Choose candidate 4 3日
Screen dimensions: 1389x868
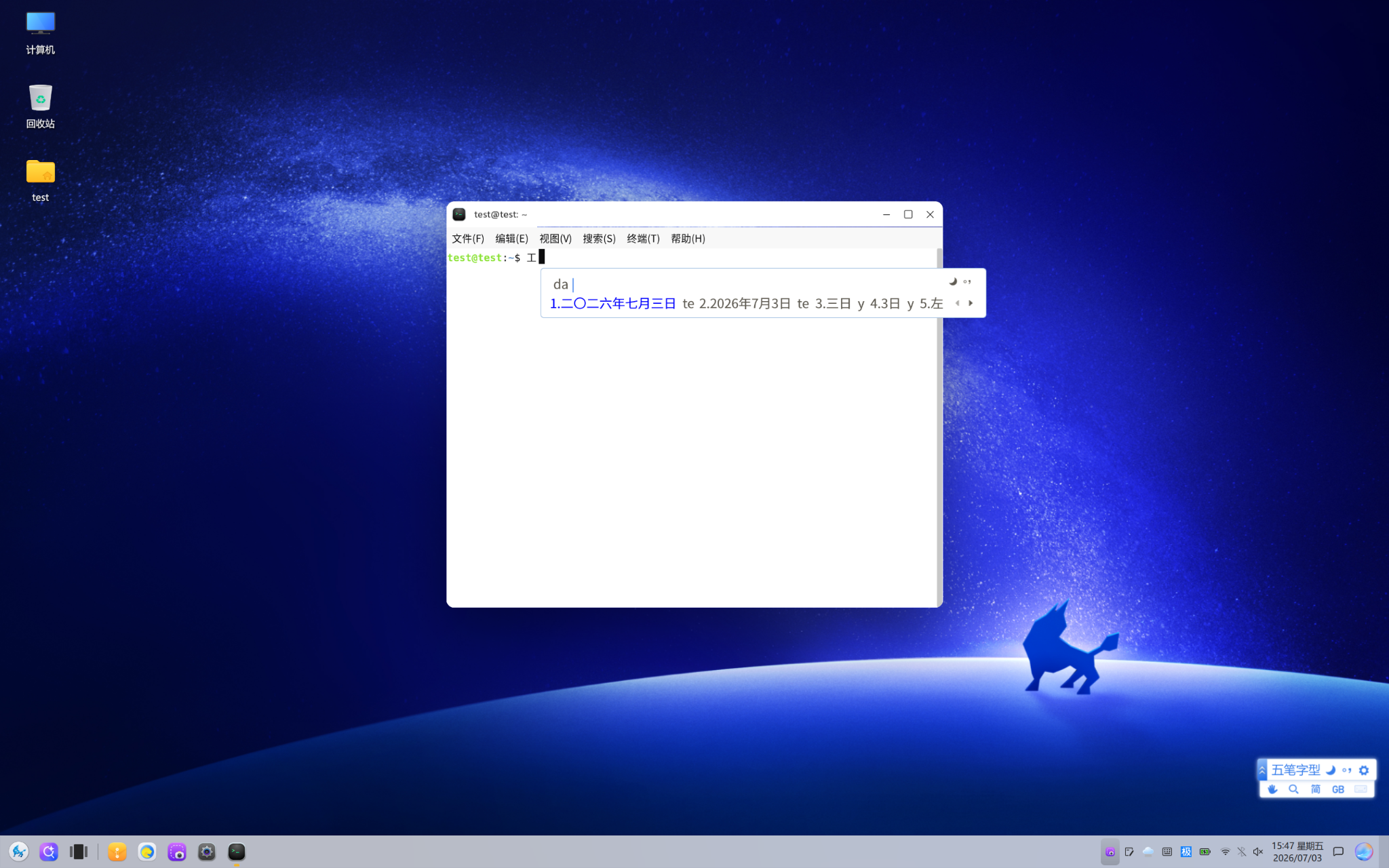pos(885,304)
